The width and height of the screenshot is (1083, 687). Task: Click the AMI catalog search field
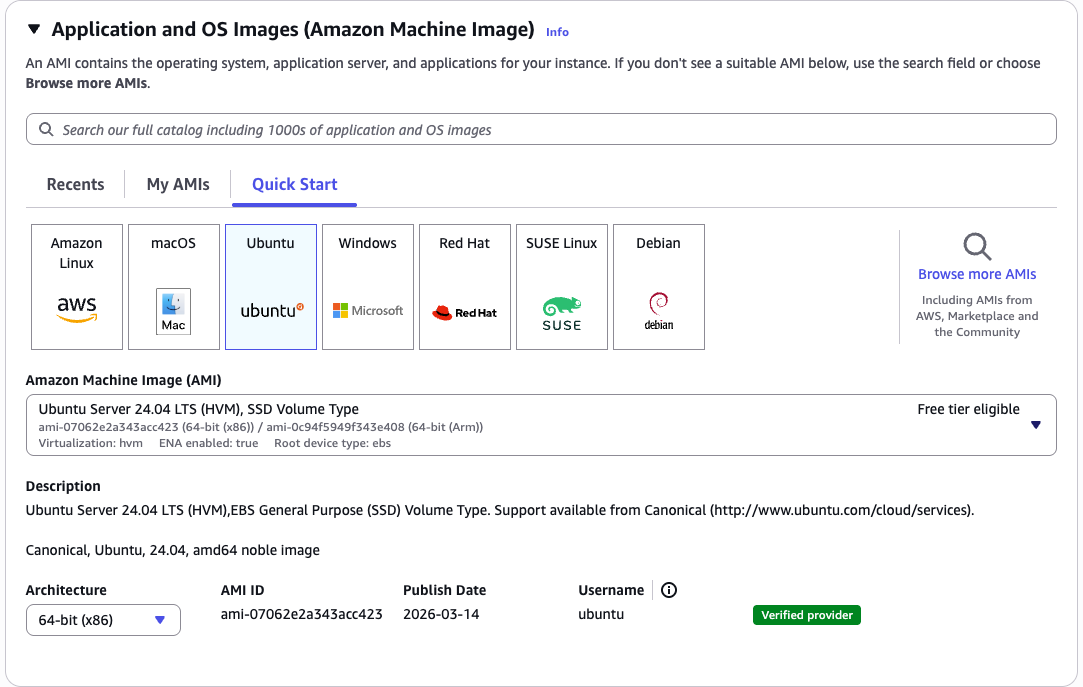click(x=540, y=130)
